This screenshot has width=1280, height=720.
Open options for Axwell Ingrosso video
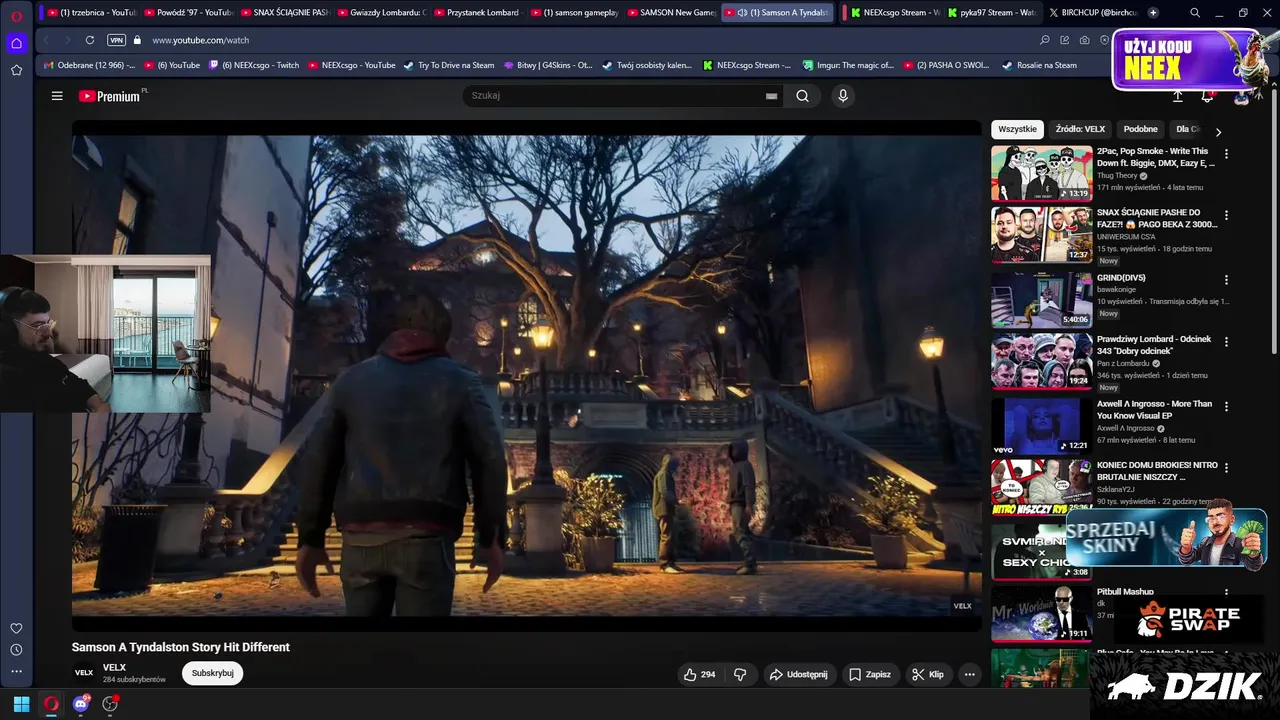(1226, 406)
